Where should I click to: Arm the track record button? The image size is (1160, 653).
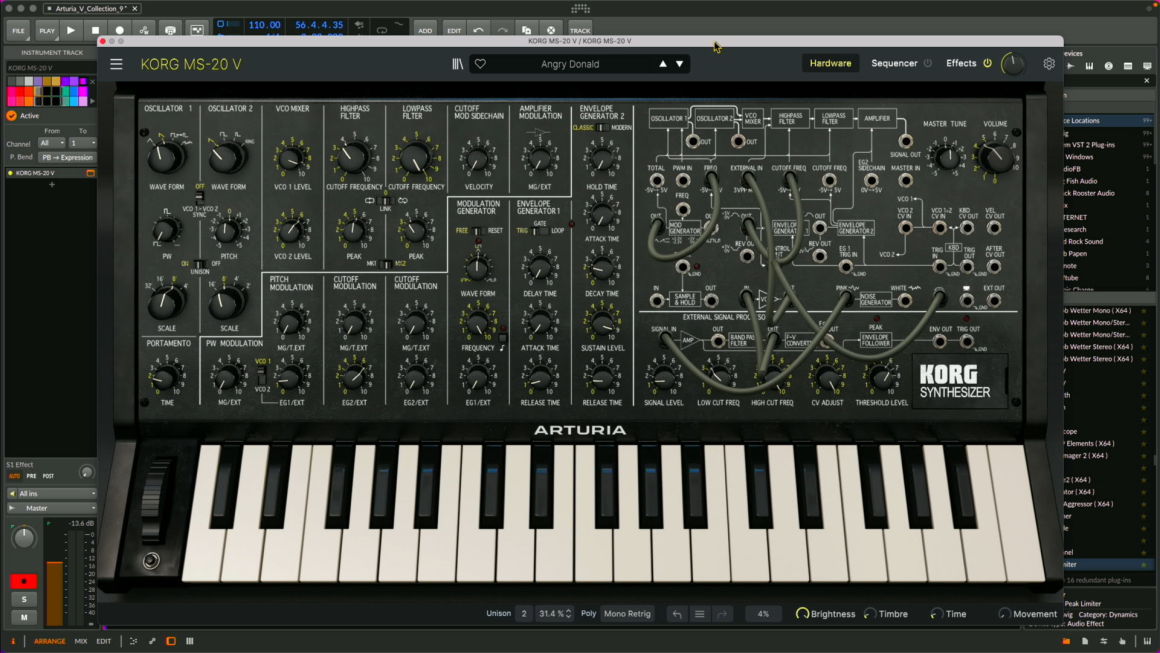tap(24, 581)
